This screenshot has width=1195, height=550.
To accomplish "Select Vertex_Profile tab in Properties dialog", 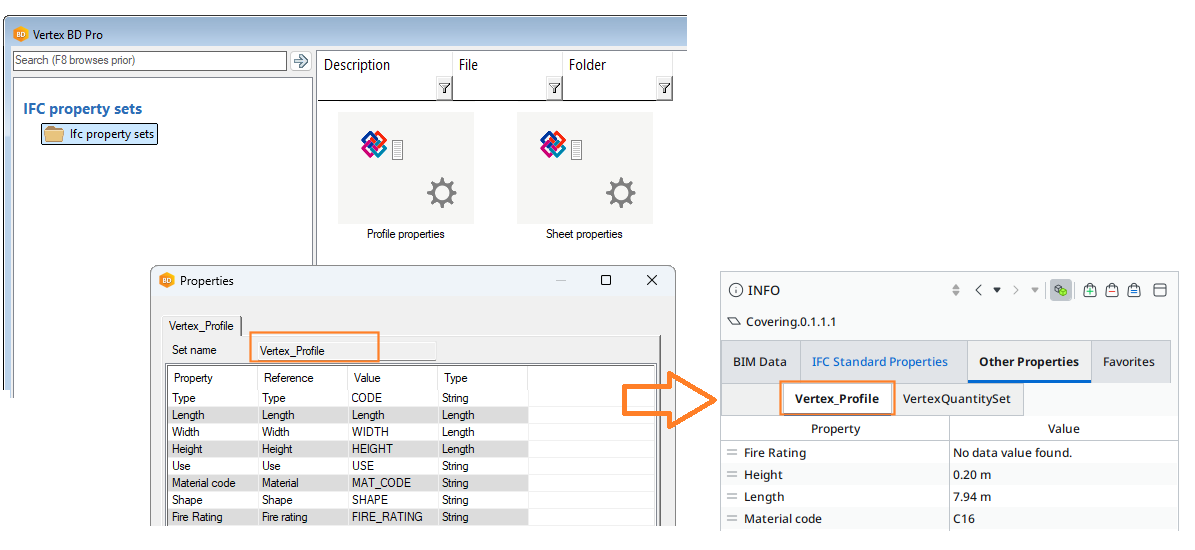I will [x=202, y=326].
